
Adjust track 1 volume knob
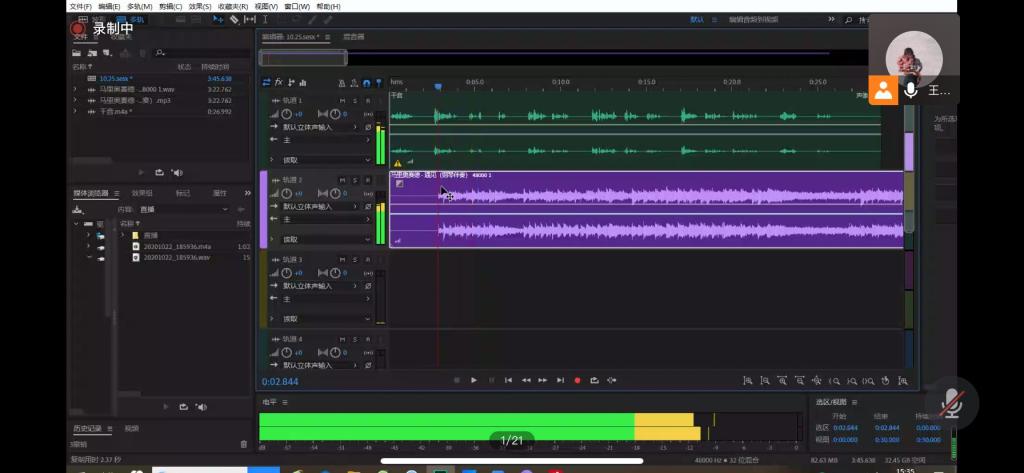[x=286, y=114]
